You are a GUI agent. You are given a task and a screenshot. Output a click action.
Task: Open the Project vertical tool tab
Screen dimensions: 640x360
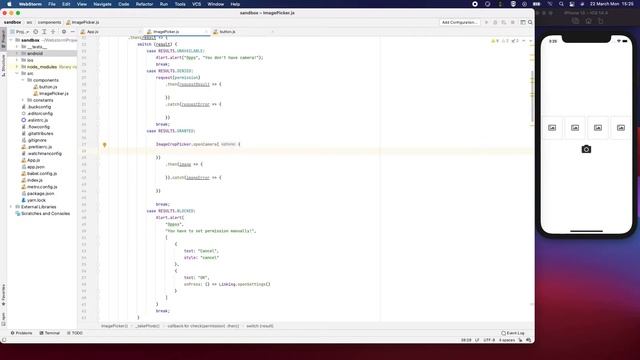pyautogui.click(x=3, y=39)
